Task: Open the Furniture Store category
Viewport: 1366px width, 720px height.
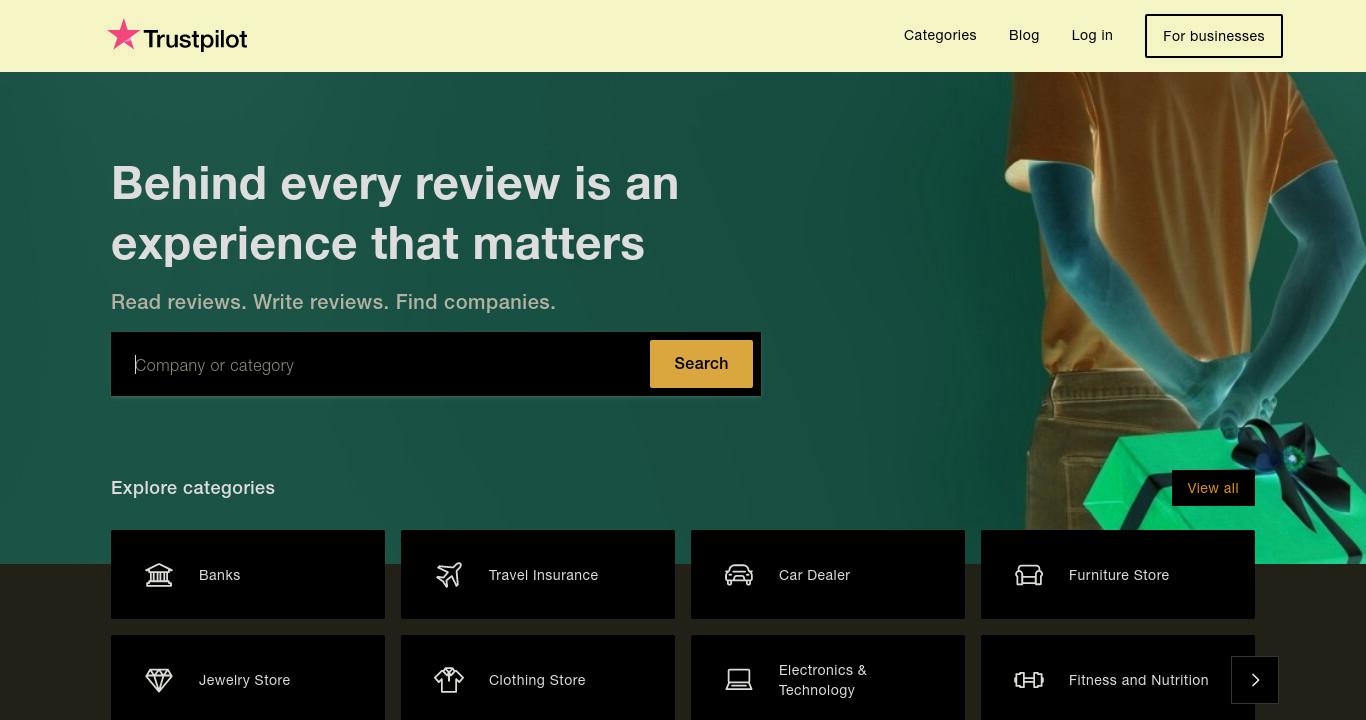Action: pos(1118,575)
